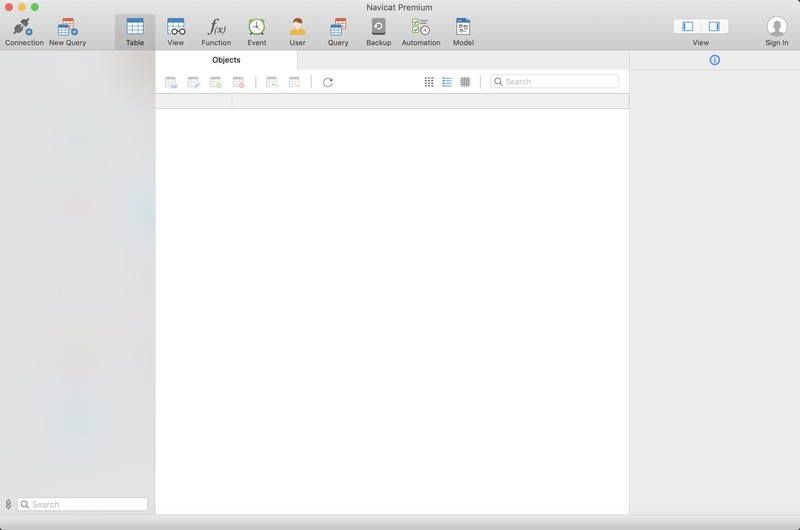Minimize the window with the yellow button
This screenshot has height=530, width=800.
(22, 7)
